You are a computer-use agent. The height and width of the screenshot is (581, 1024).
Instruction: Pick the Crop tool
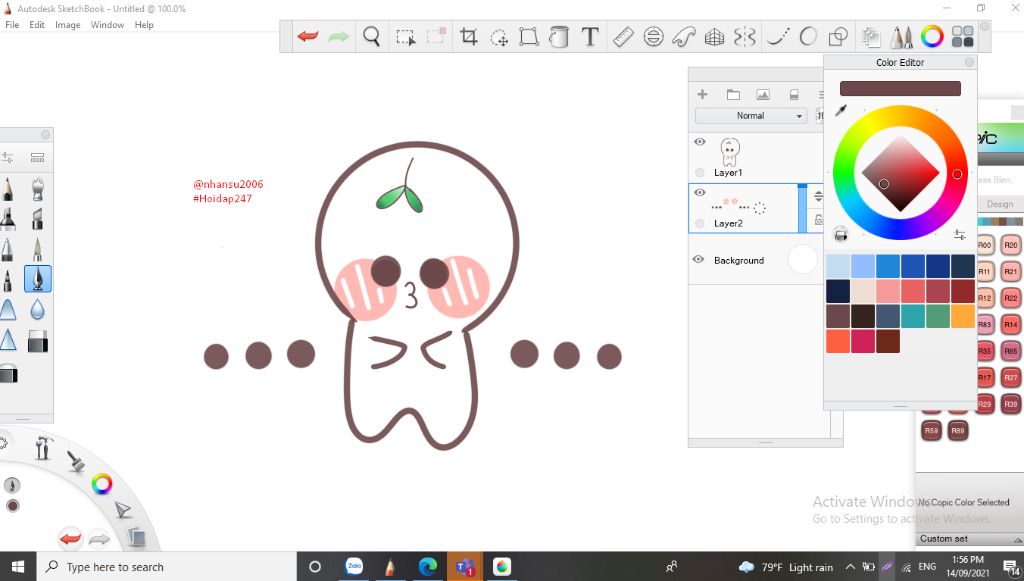[468, 37]
